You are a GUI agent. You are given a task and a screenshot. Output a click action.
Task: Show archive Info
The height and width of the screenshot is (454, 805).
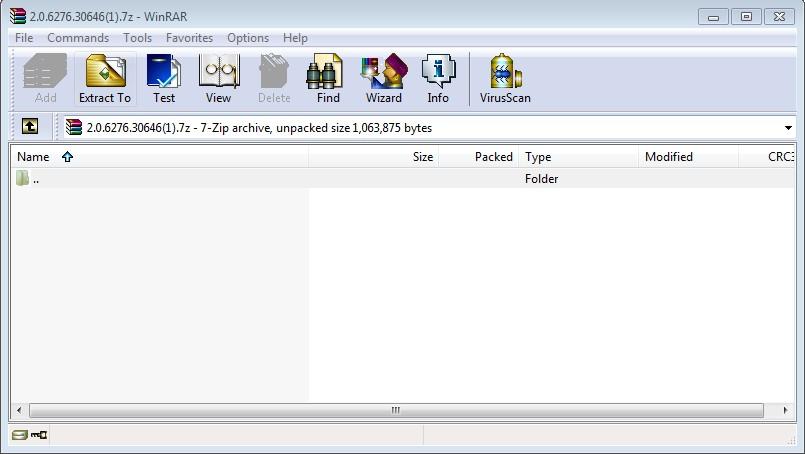(438, 79)
